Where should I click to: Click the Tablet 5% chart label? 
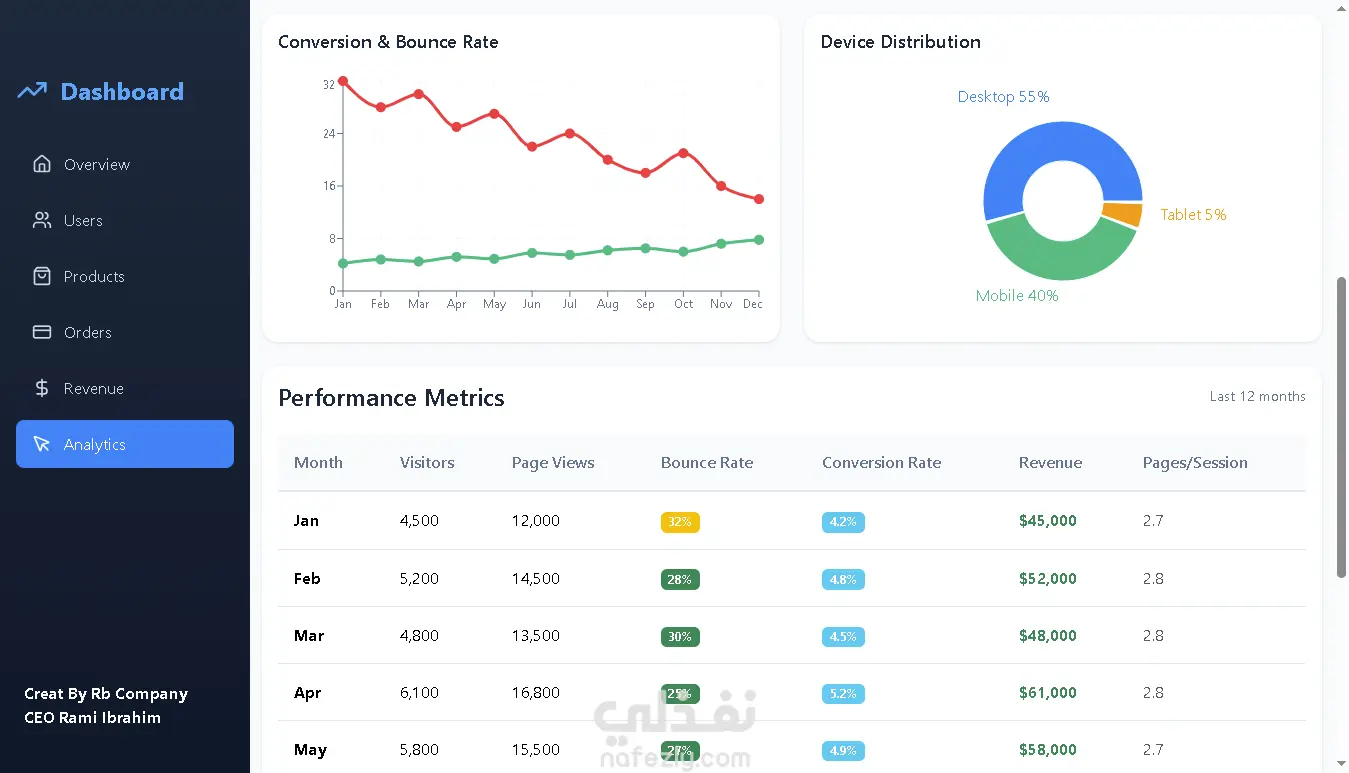(1193, 215)
